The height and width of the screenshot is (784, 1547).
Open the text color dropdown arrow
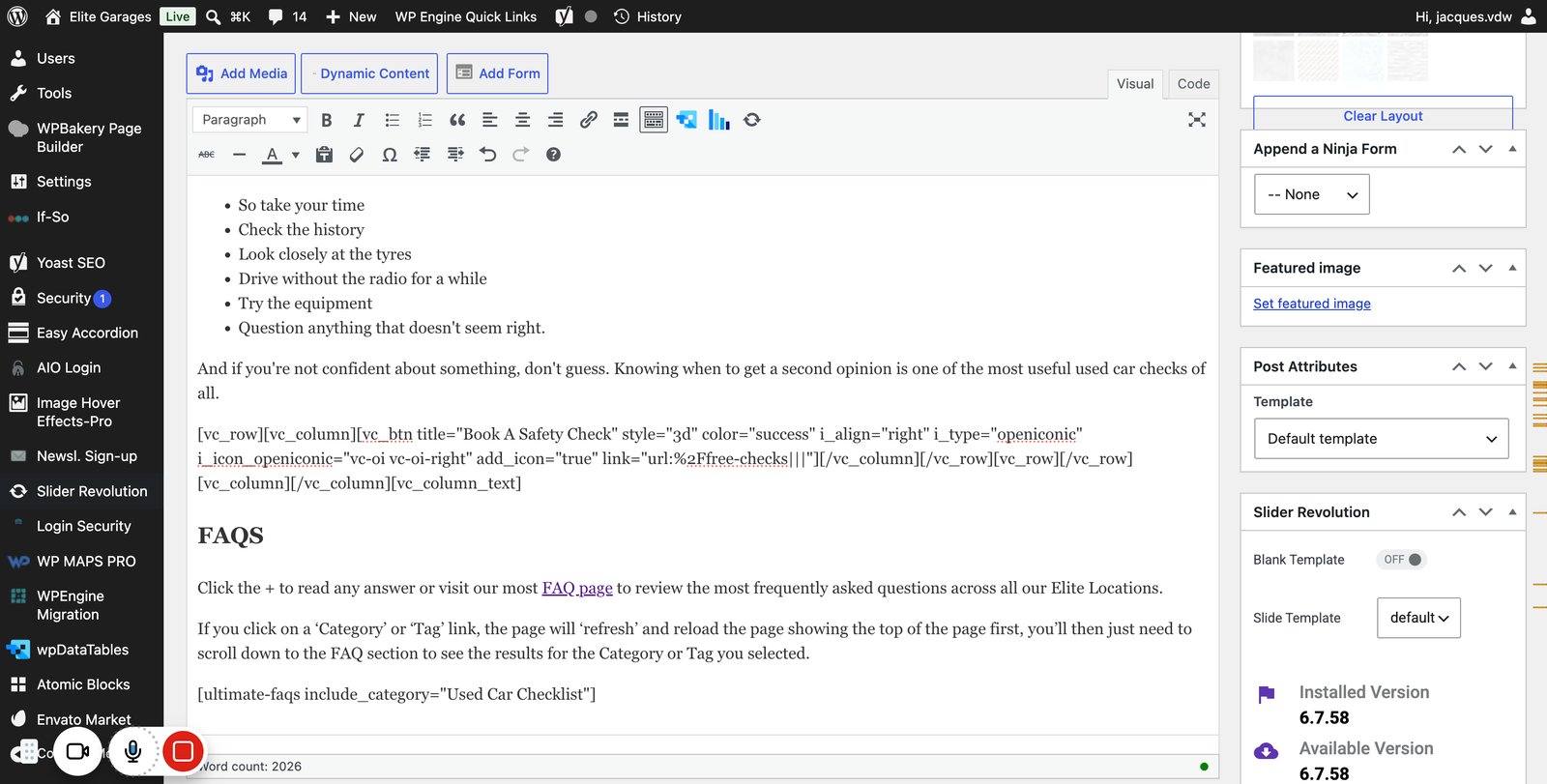(x=296, y=155)
